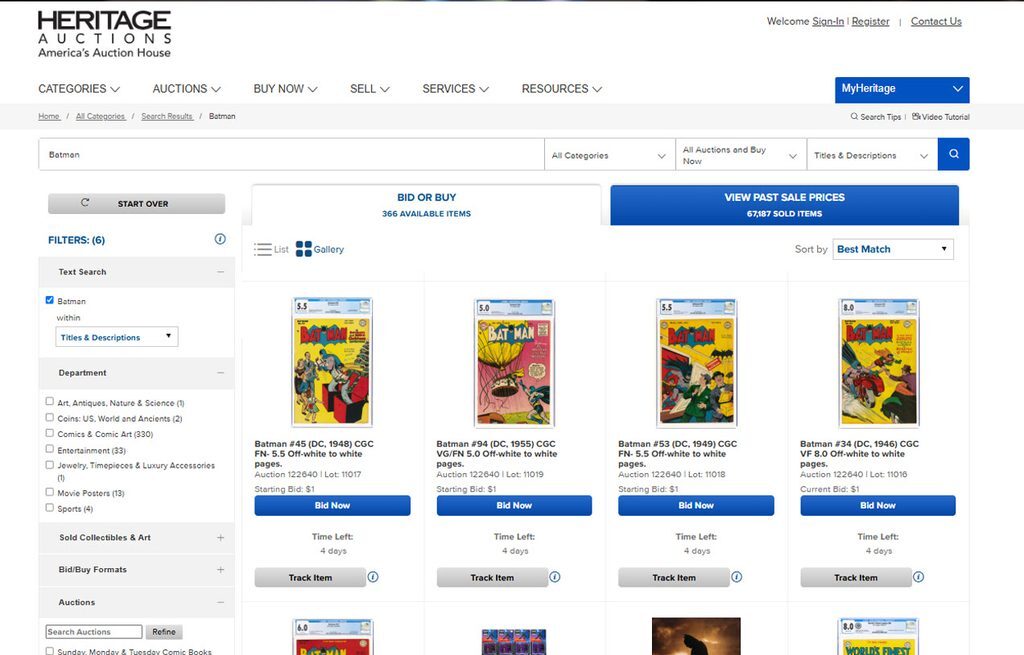The width and height of the screenshot is (1024, 655).
Task: Open the Sort by Best Match dropdown
Action: pos(893,249)
